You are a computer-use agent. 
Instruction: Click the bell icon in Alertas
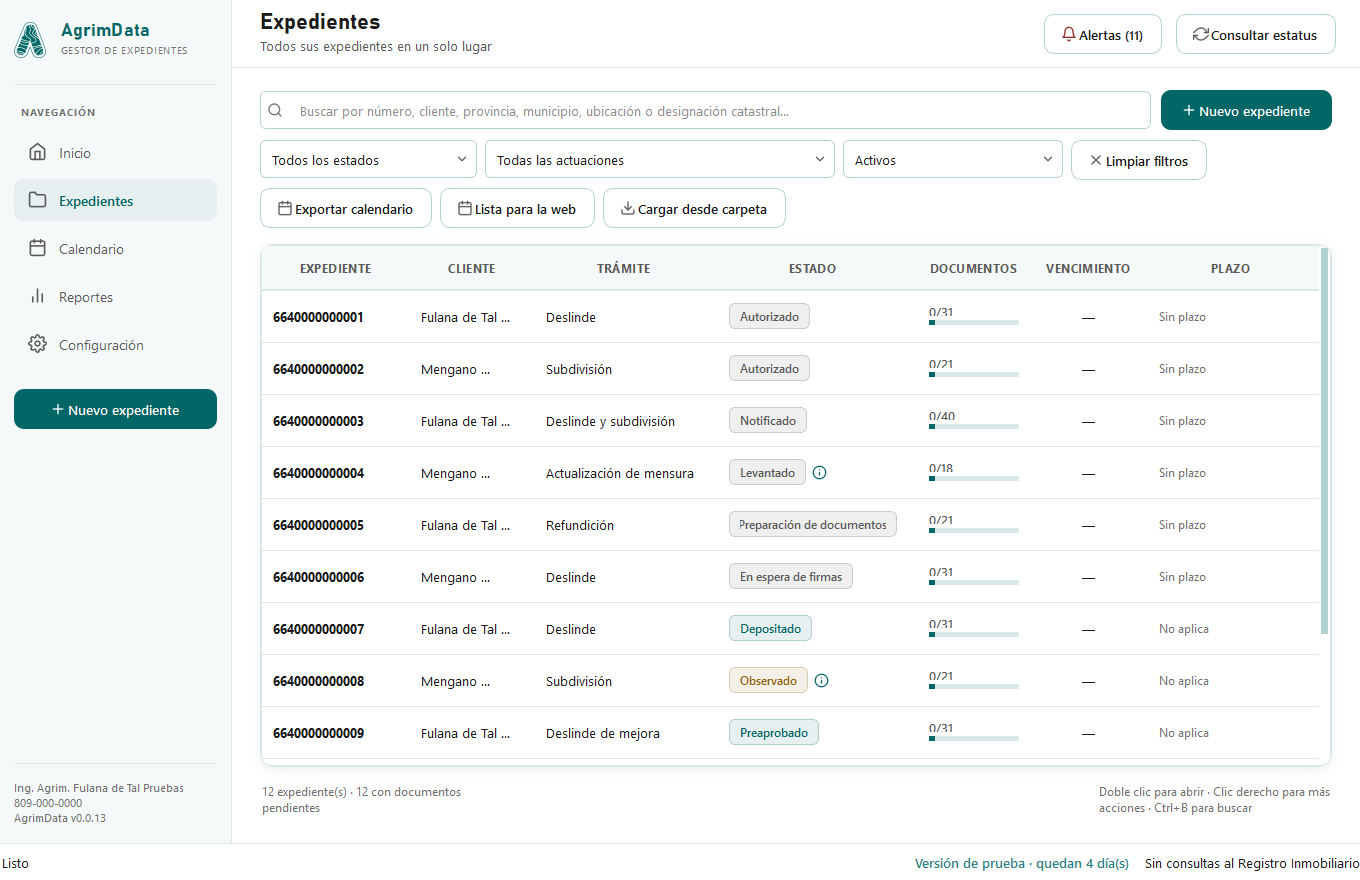[1069, 34]
